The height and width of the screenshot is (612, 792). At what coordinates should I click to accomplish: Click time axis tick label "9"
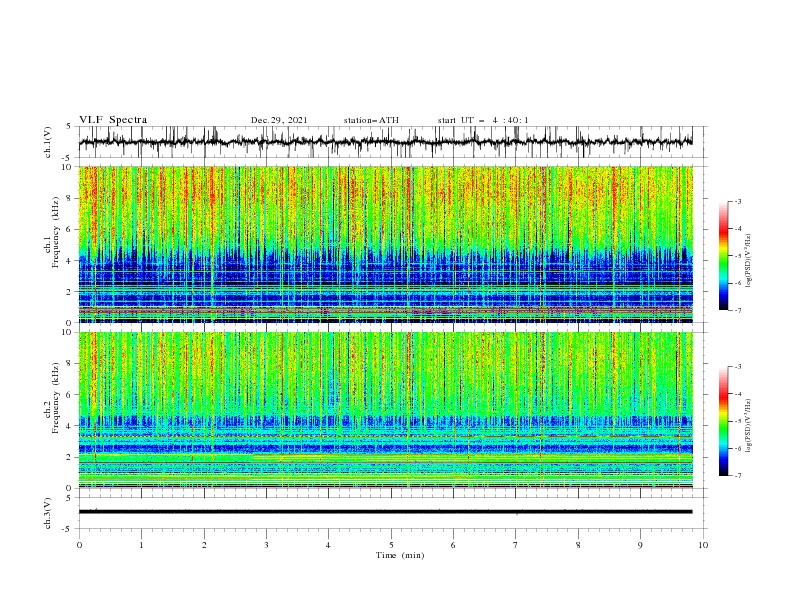coord(640,545)
